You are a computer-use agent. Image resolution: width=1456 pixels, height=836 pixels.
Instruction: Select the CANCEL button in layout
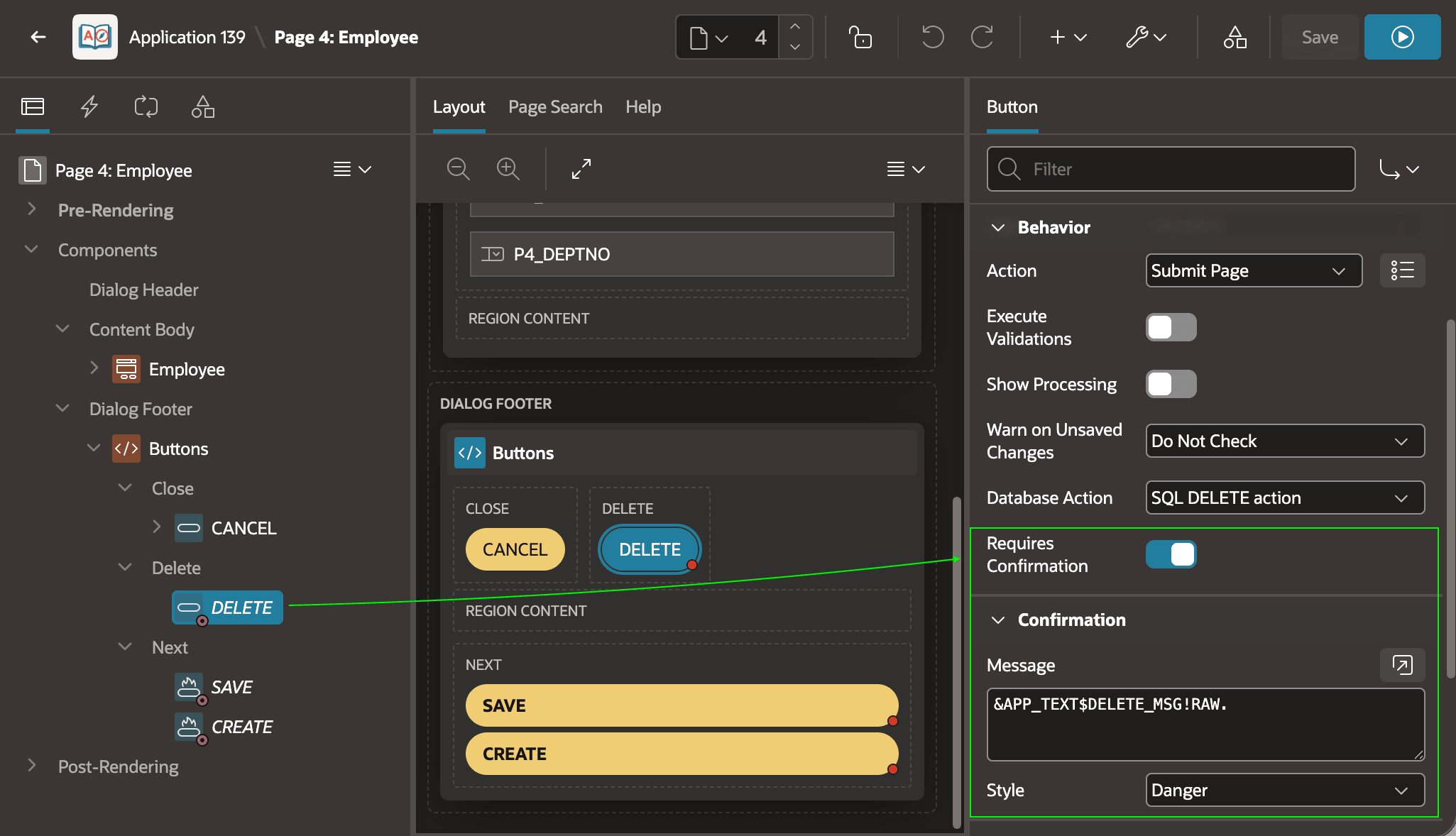(515, 549)
